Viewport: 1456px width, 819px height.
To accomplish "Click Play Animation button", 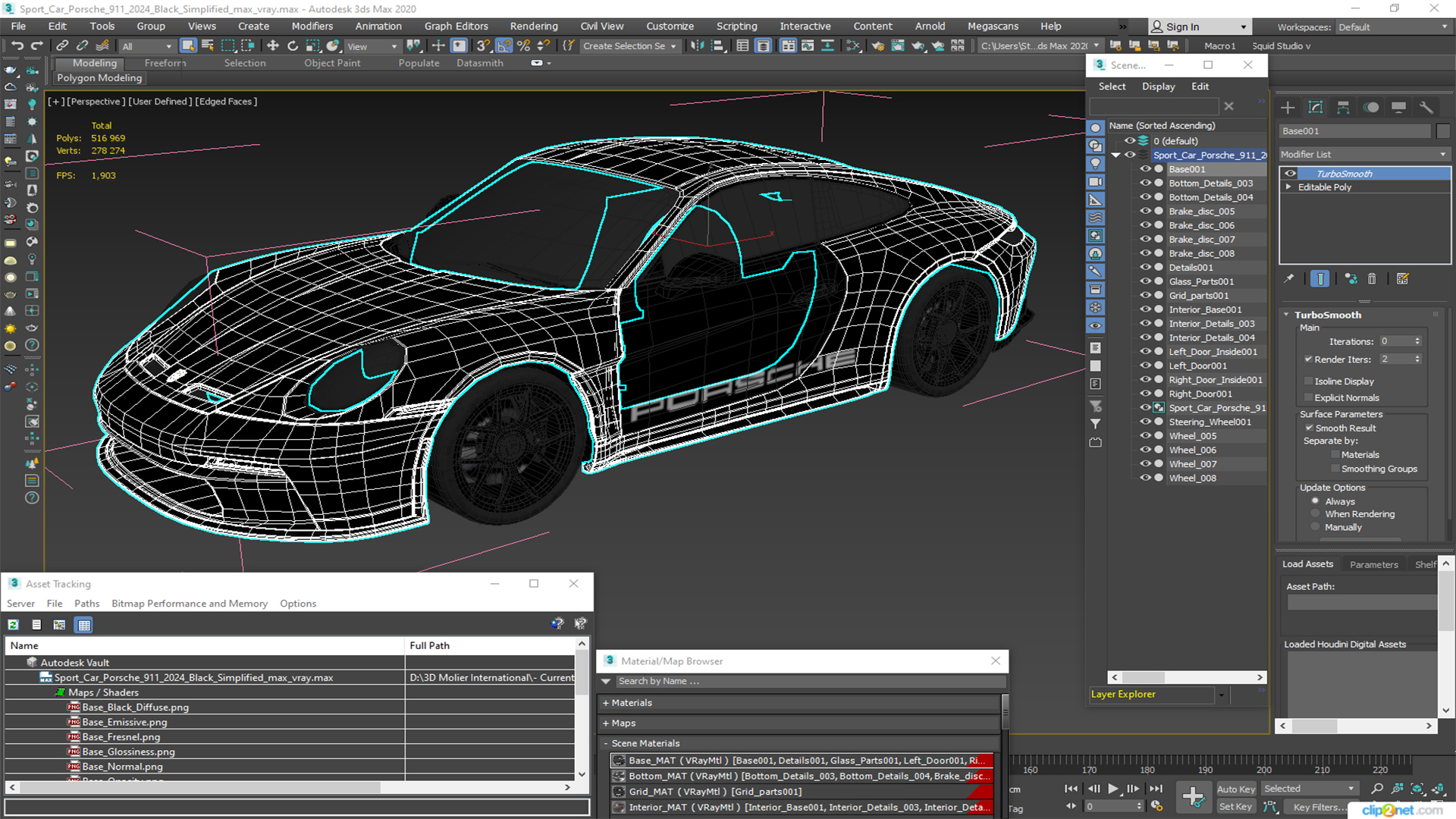I will [x=1112, y=789].
